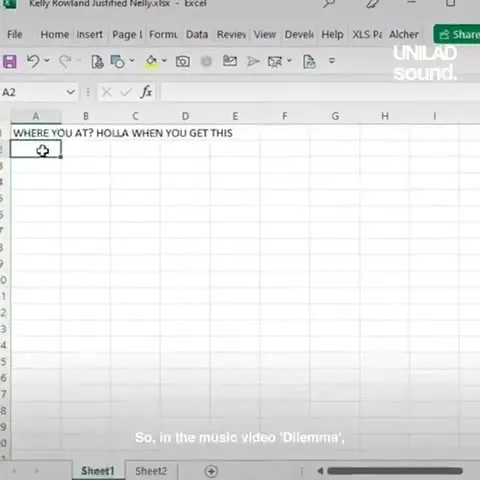This screenshot has height=480, width=480.
Task: Switch to the Sheet2 tab
Action: tap(151, 471)
